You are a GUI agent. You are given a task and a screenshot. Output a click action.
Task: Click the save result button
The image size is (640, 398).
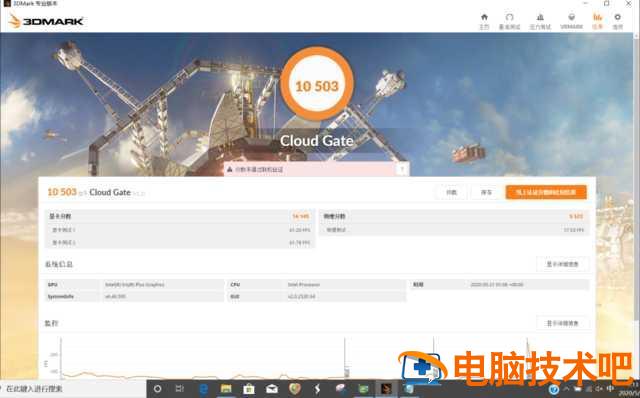(x=486, y=192)
